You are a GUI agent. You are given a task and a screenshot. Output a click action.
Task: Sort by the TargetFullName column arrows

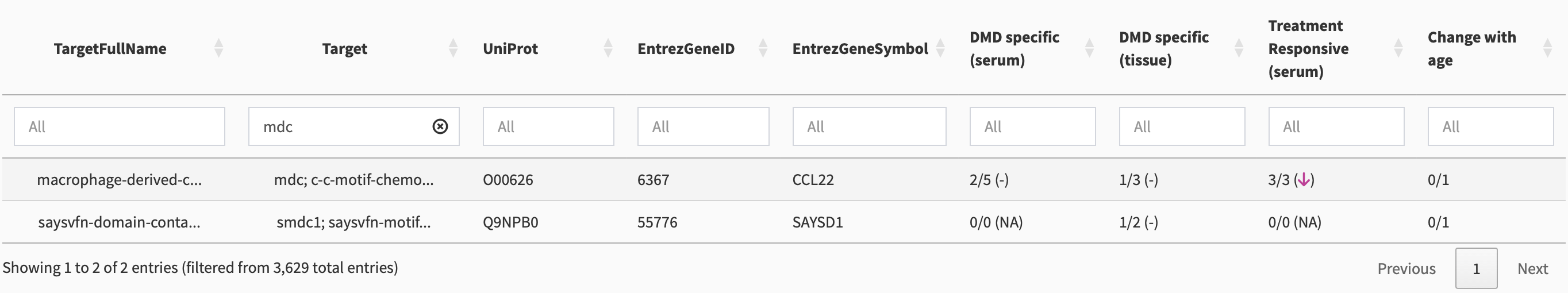click(x=218, y=48)
